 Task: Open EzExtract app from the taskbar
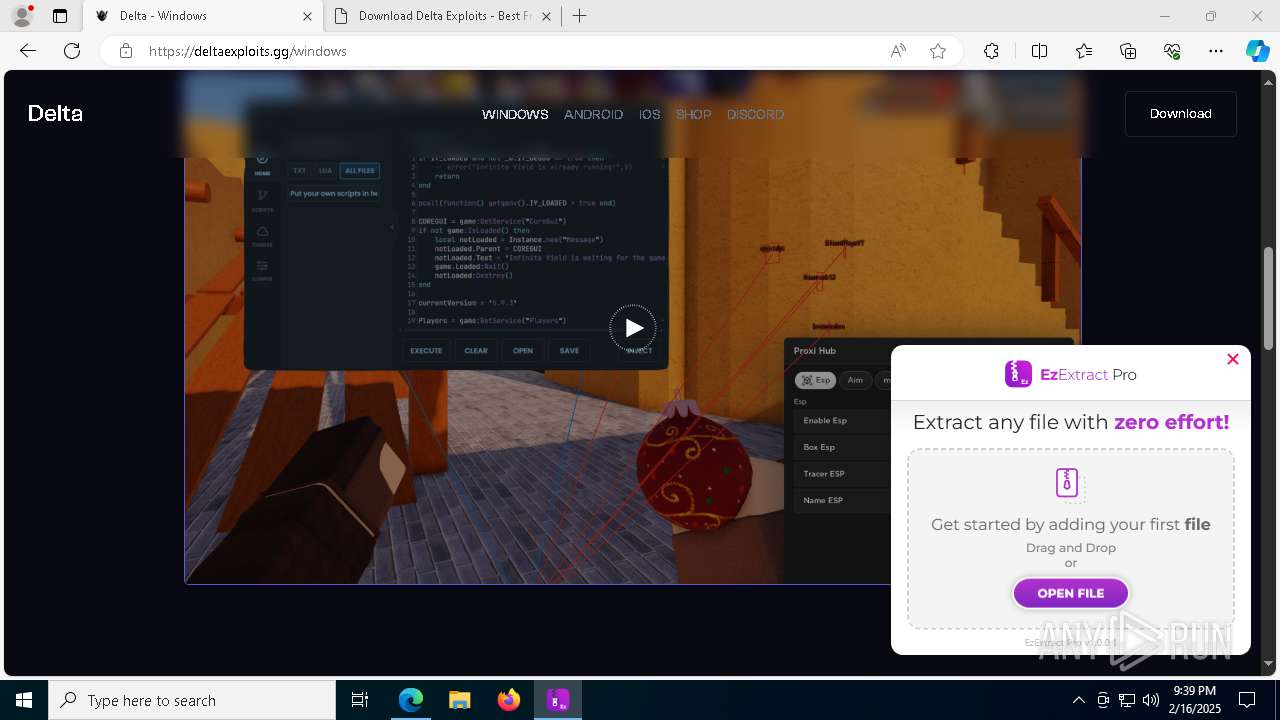pos(558,700)
